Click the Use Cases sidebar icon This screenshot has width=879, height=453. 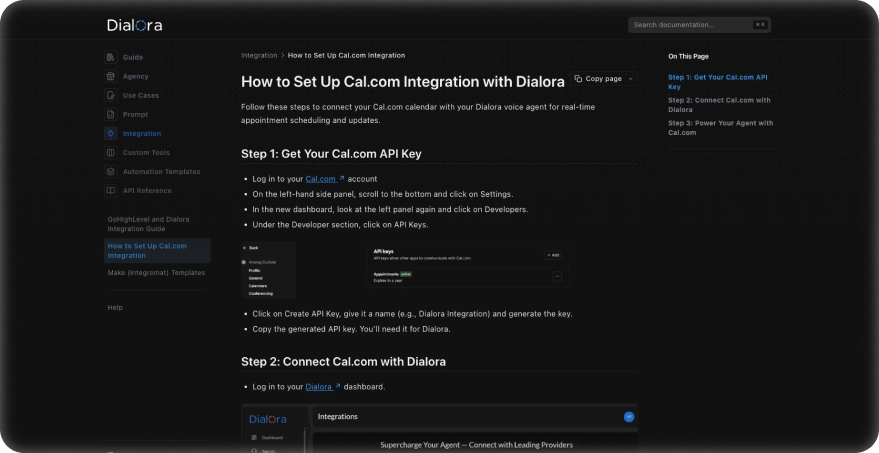click(x=111, y=95)
